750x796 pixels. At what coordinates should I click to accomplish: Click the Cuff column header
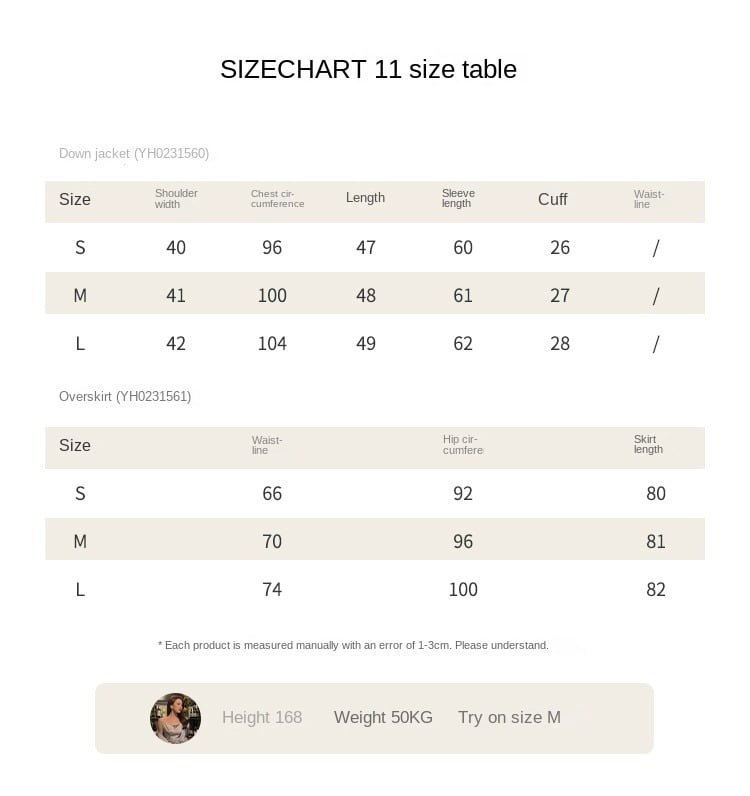pos(552,199)
